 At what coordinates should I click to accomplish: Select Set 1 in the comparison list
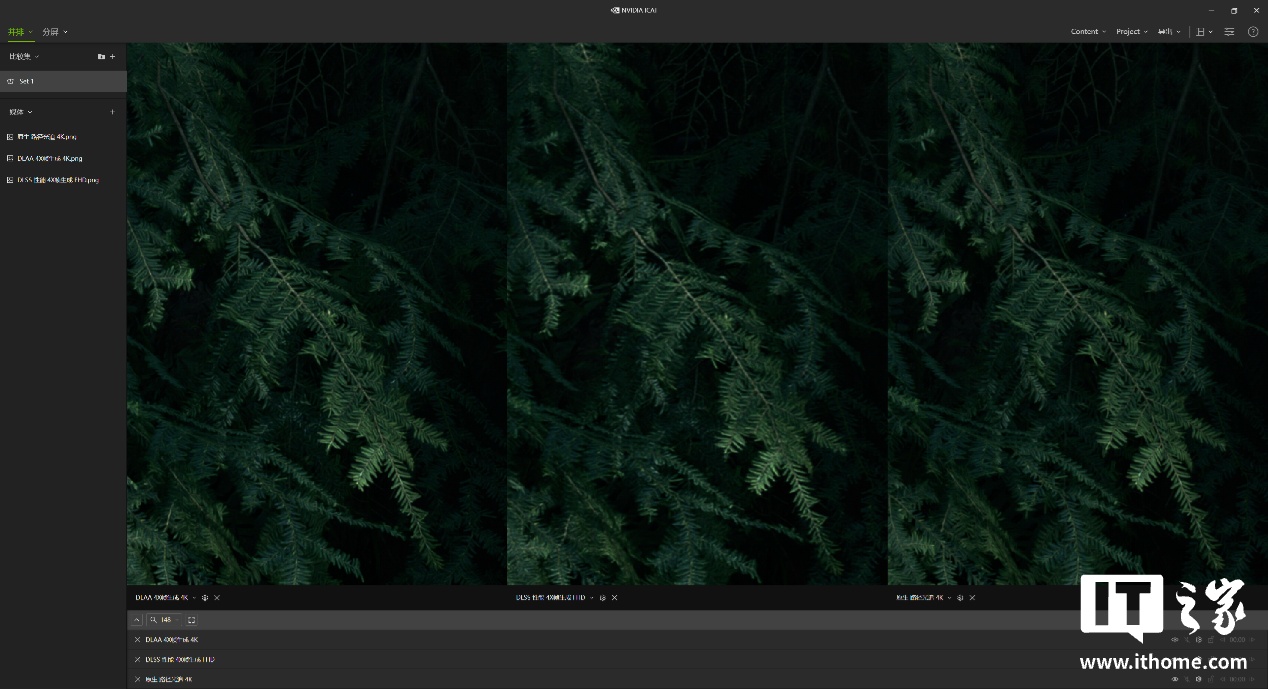point(27,81)
